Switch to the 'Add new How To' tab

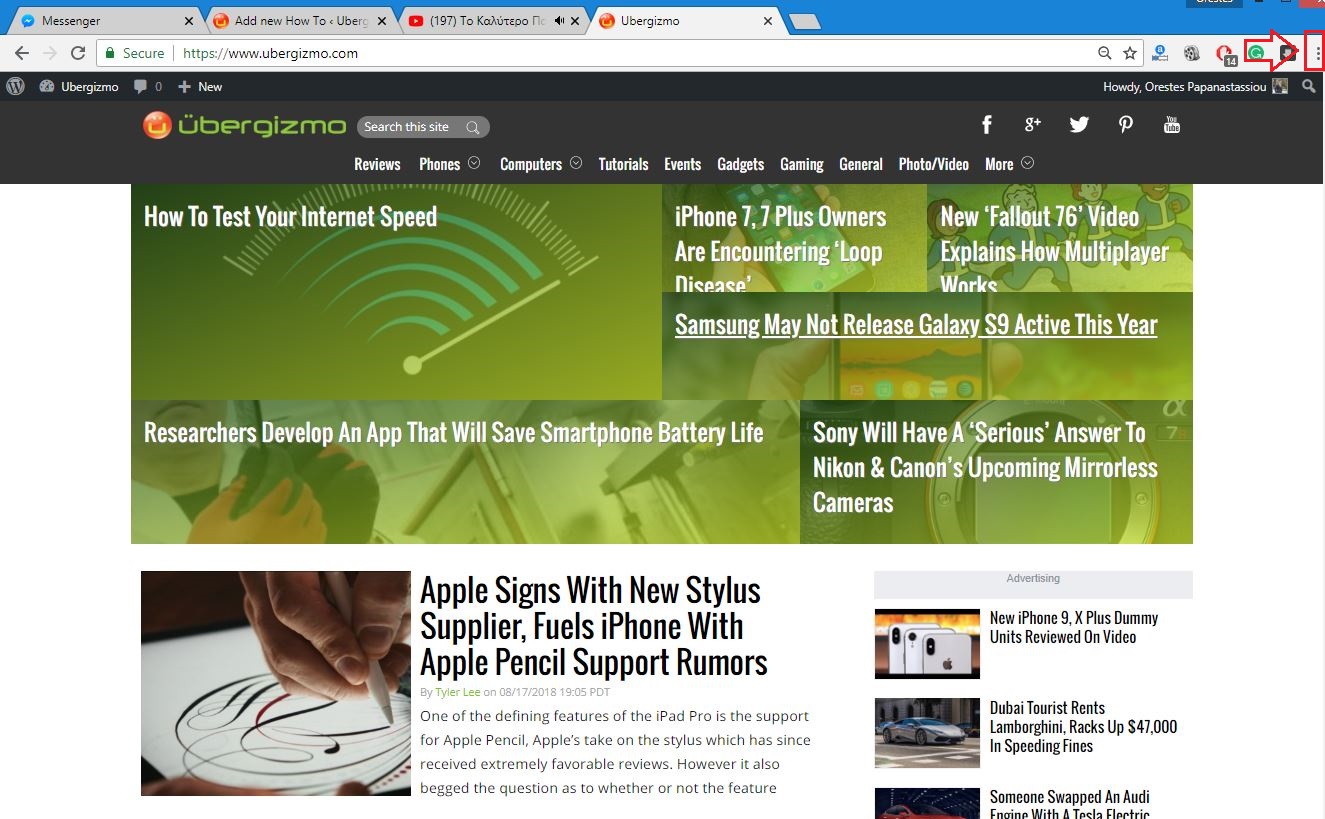tap(301, 21)
